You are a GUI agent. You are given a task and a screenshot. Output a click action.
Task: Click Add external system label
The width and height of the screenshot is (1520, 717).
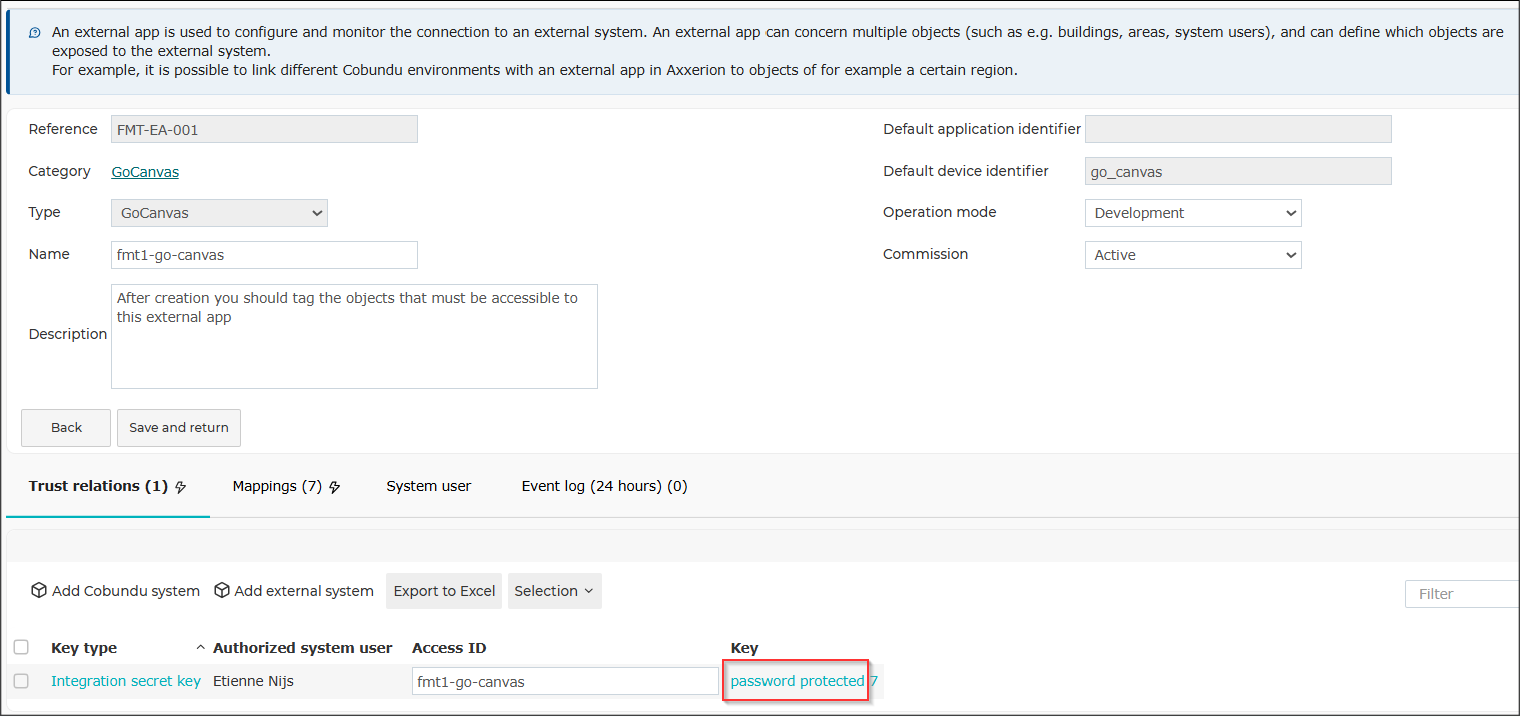click(304, 591)
